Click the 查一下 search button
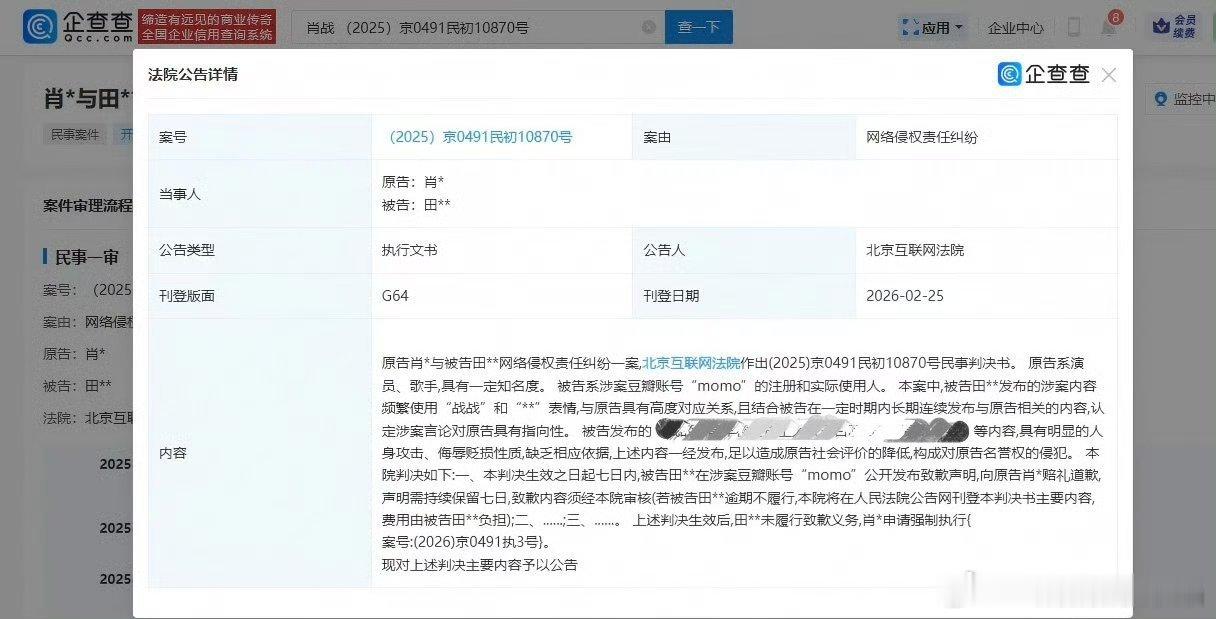This screenshot has height=619, width=1216. click(699, 27)
